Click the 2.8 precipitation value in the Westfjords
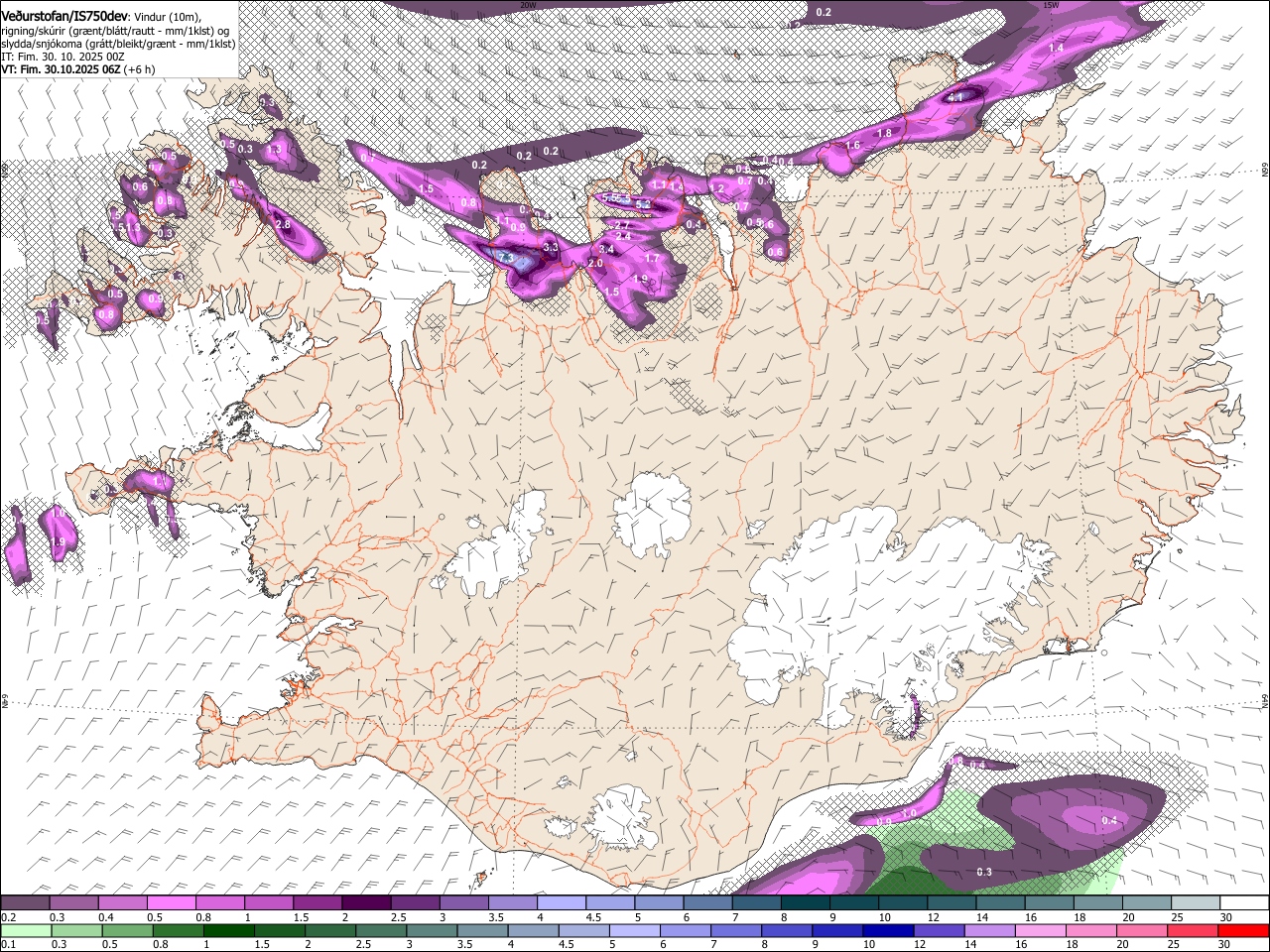1270x952 pixels. tap(283, 225)
